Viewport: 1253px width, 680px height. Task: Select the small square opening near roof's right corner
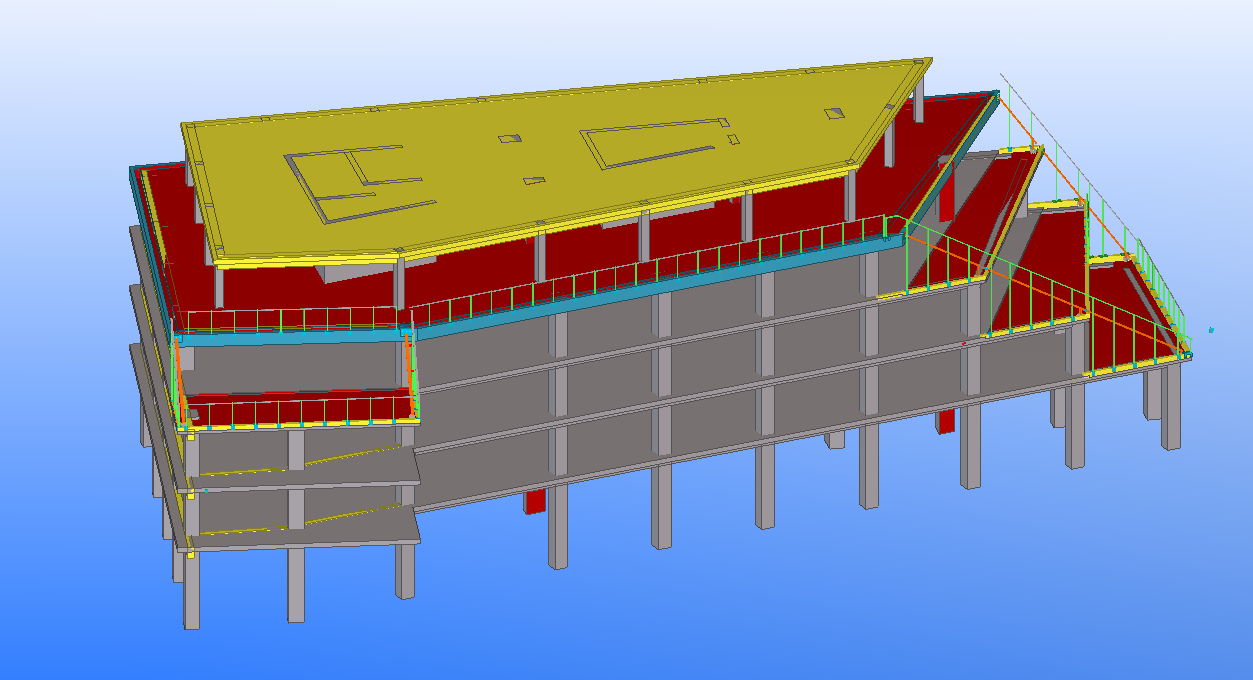833,113
